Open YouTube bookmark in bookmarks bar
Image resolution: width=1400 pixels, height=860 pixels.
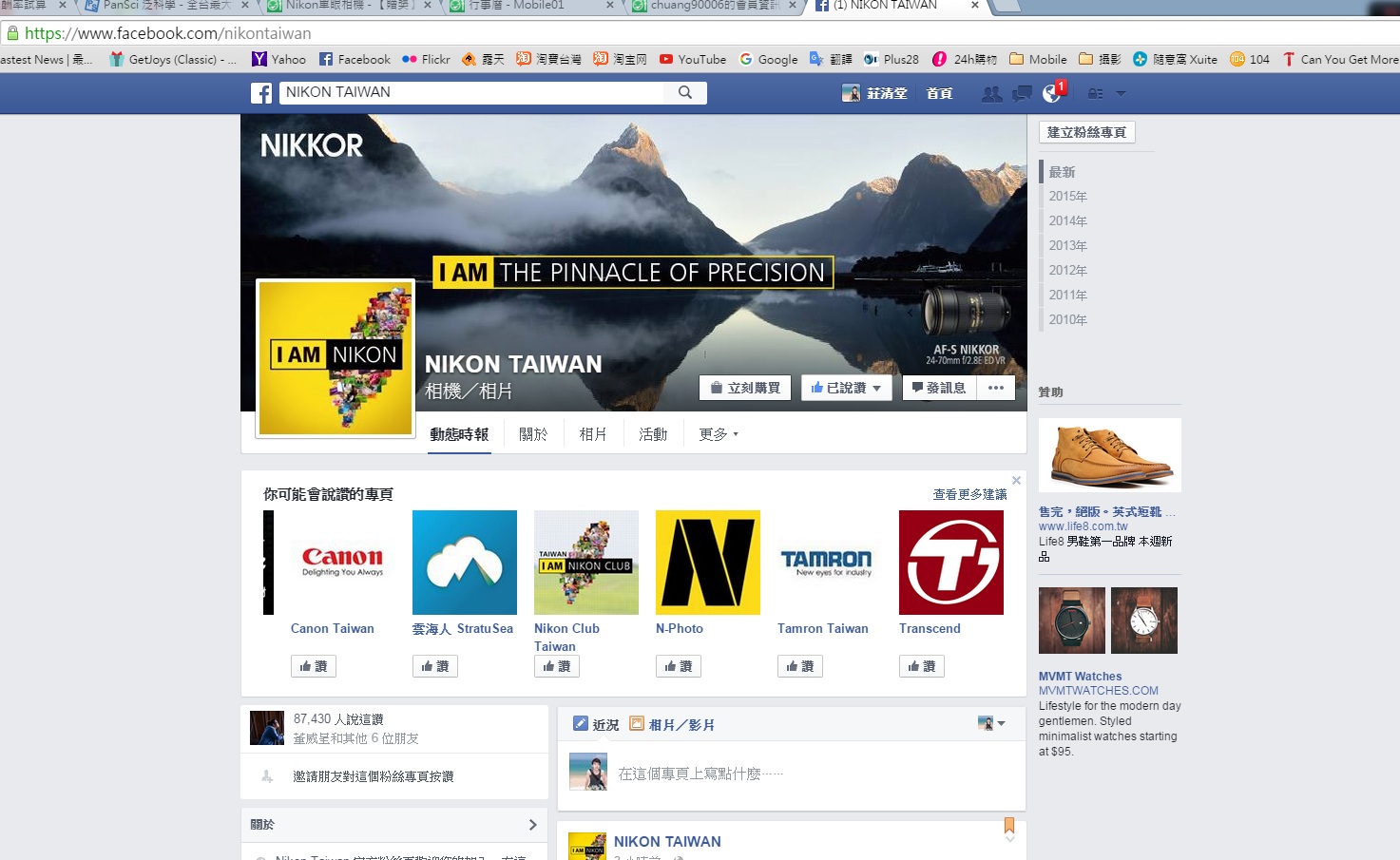(693, 59)
